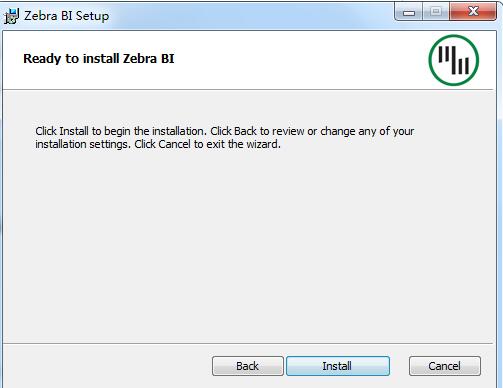Viewport: 503px width, 388px height.
Task: Click the divider line above the buttons
Action: [x=248, y=343]
